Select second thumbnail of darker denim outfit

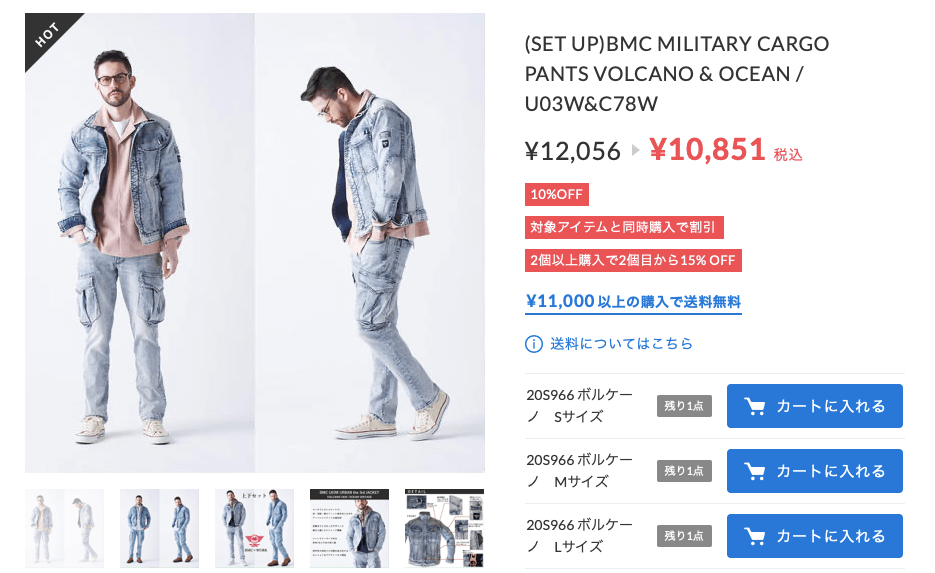(159, 528)
